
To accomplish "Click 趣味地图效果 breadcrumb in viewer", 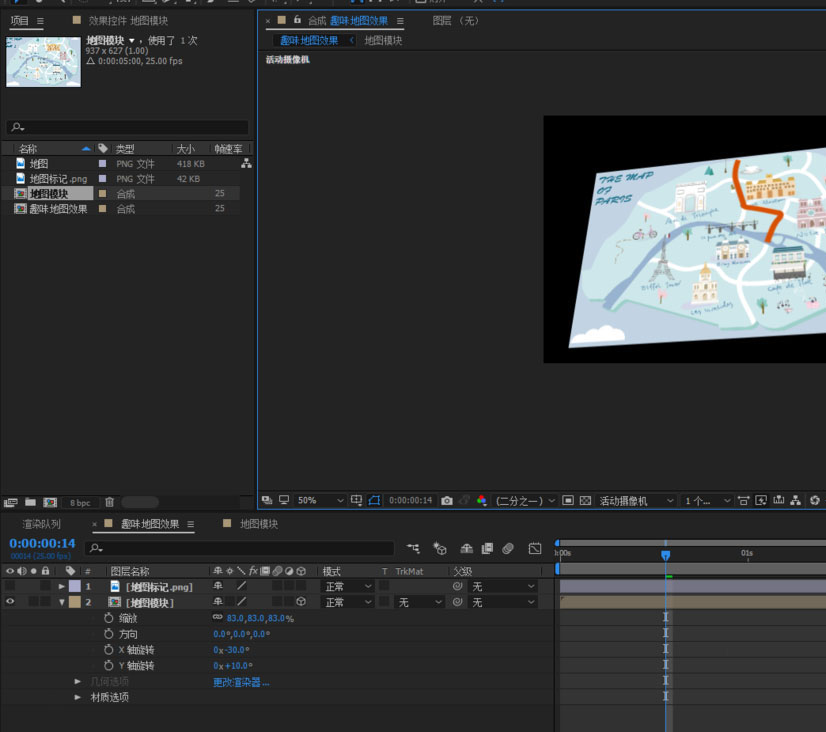I will [x=309, y=41].
